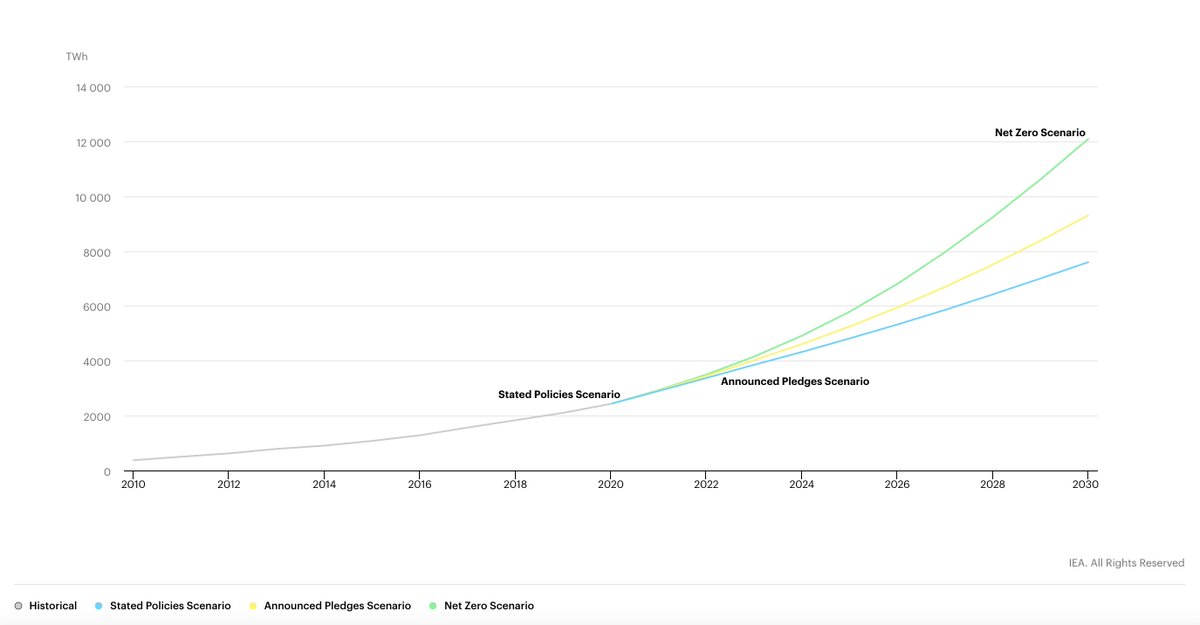Click the gray Historical legend dot
This screenshot has height=625, width=1200.
coord(18,606)
